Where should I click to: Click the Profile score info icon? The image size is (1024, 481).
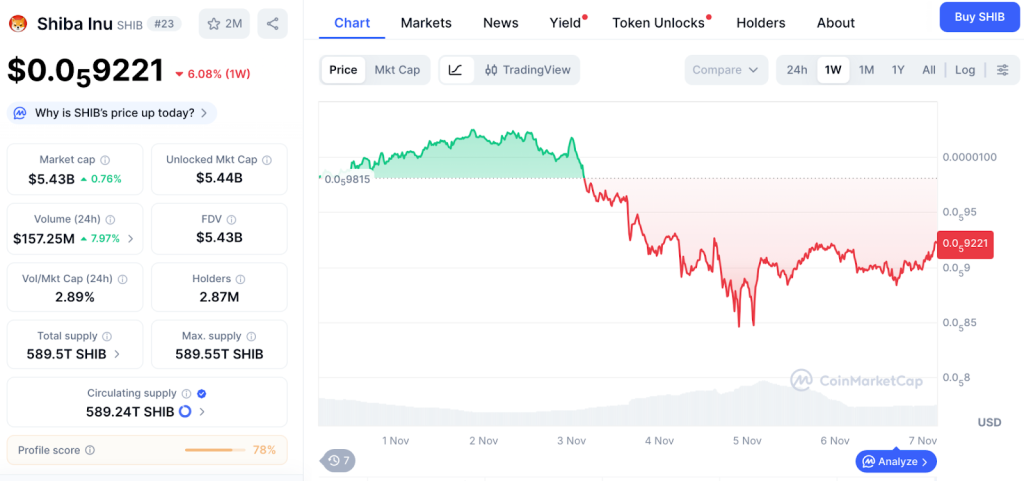pyautogui.click(x=90, y=451)
